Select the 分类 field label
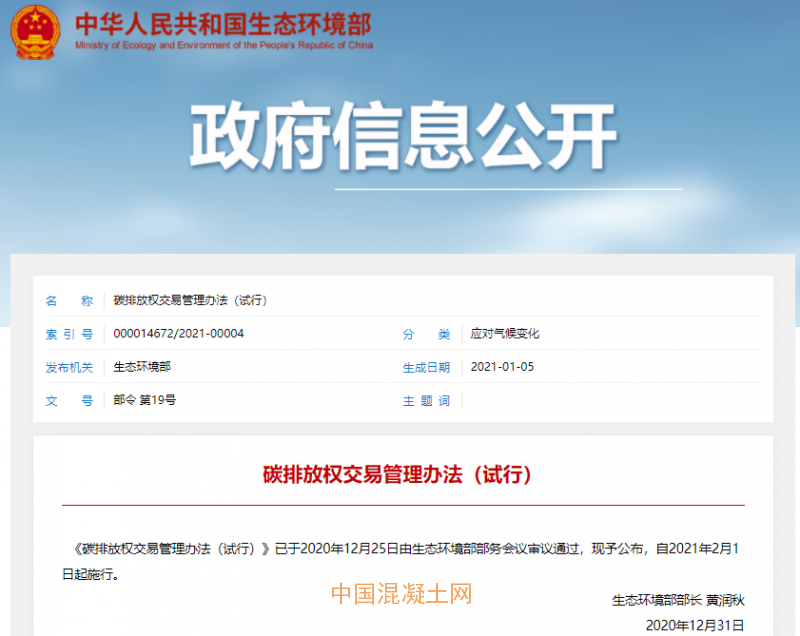 coord(426,334)
